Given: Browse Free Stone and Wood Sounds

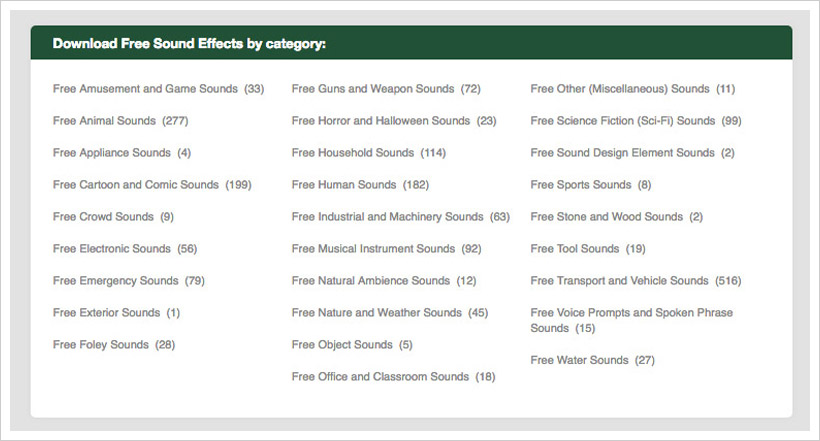Looking at the screenshot, I should click(607, 217).
